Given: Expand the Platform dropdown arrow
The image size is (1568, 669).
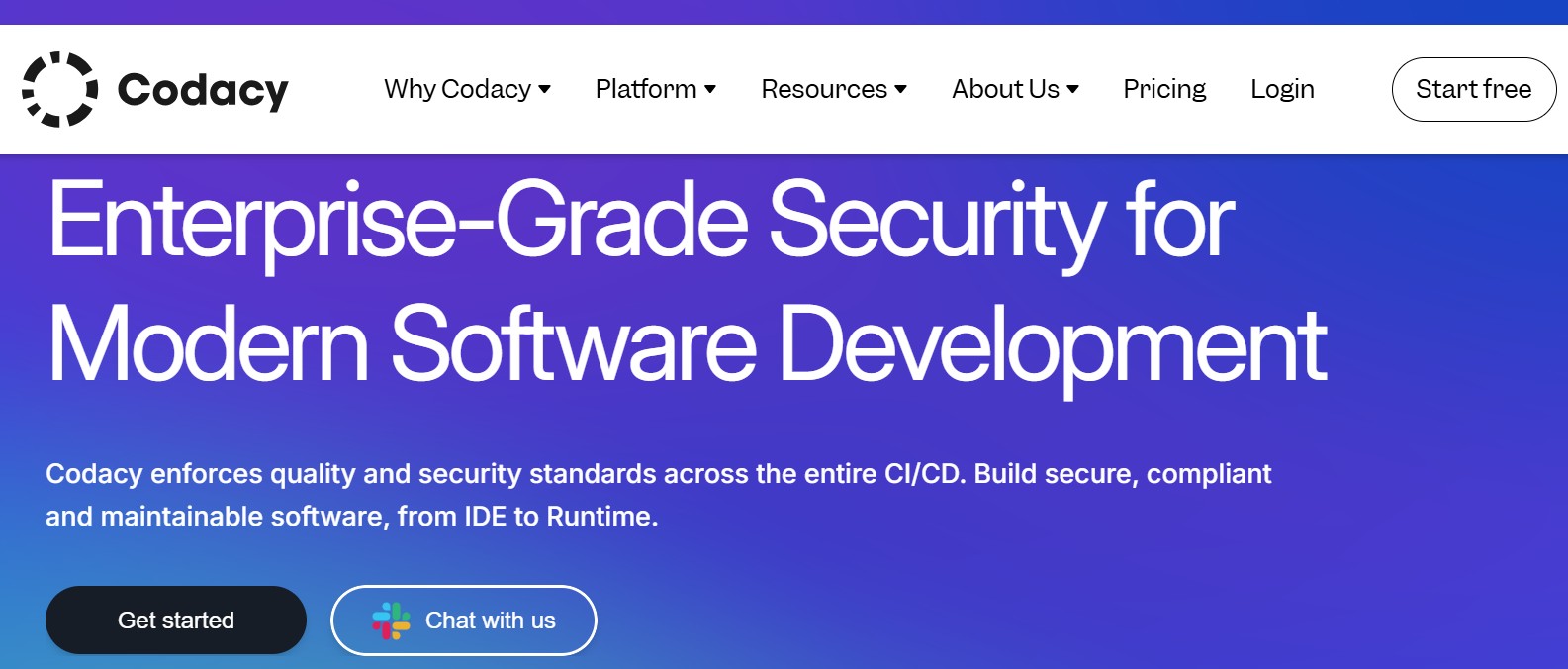Looking at the screenshot, I should 709,90.
